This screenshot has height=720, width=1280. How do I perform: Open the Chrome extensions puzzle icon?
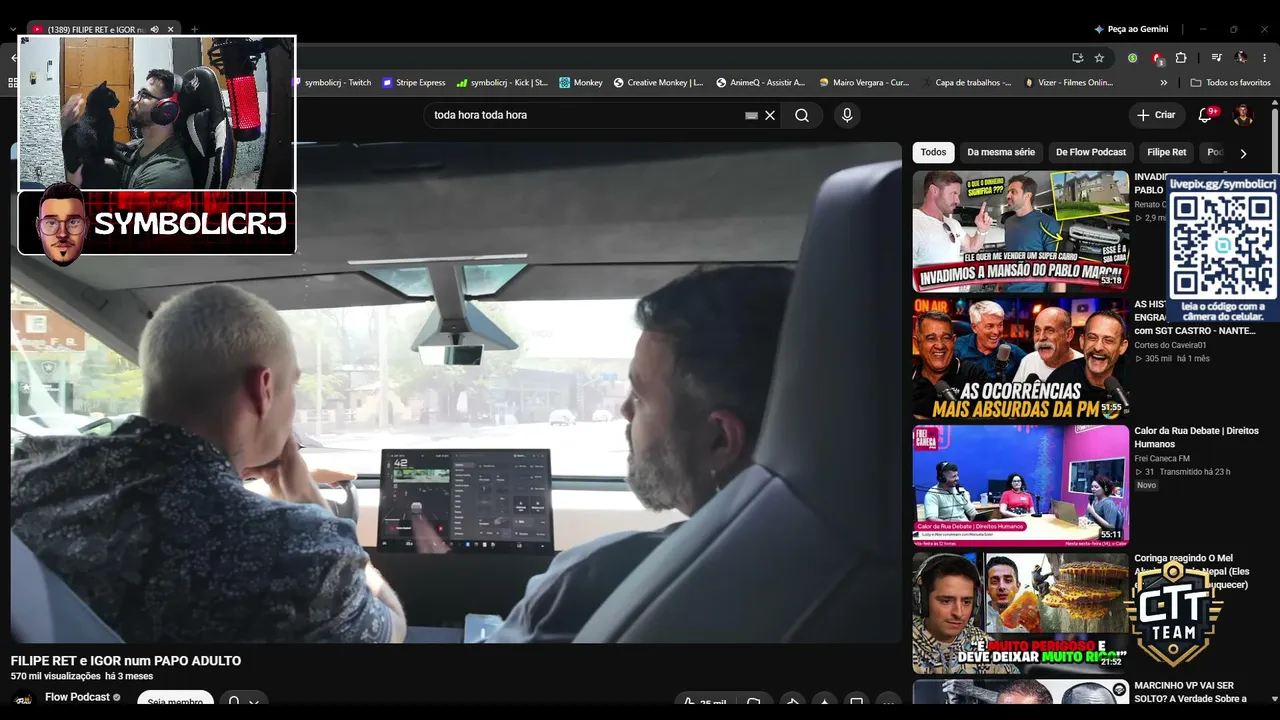1181,58
